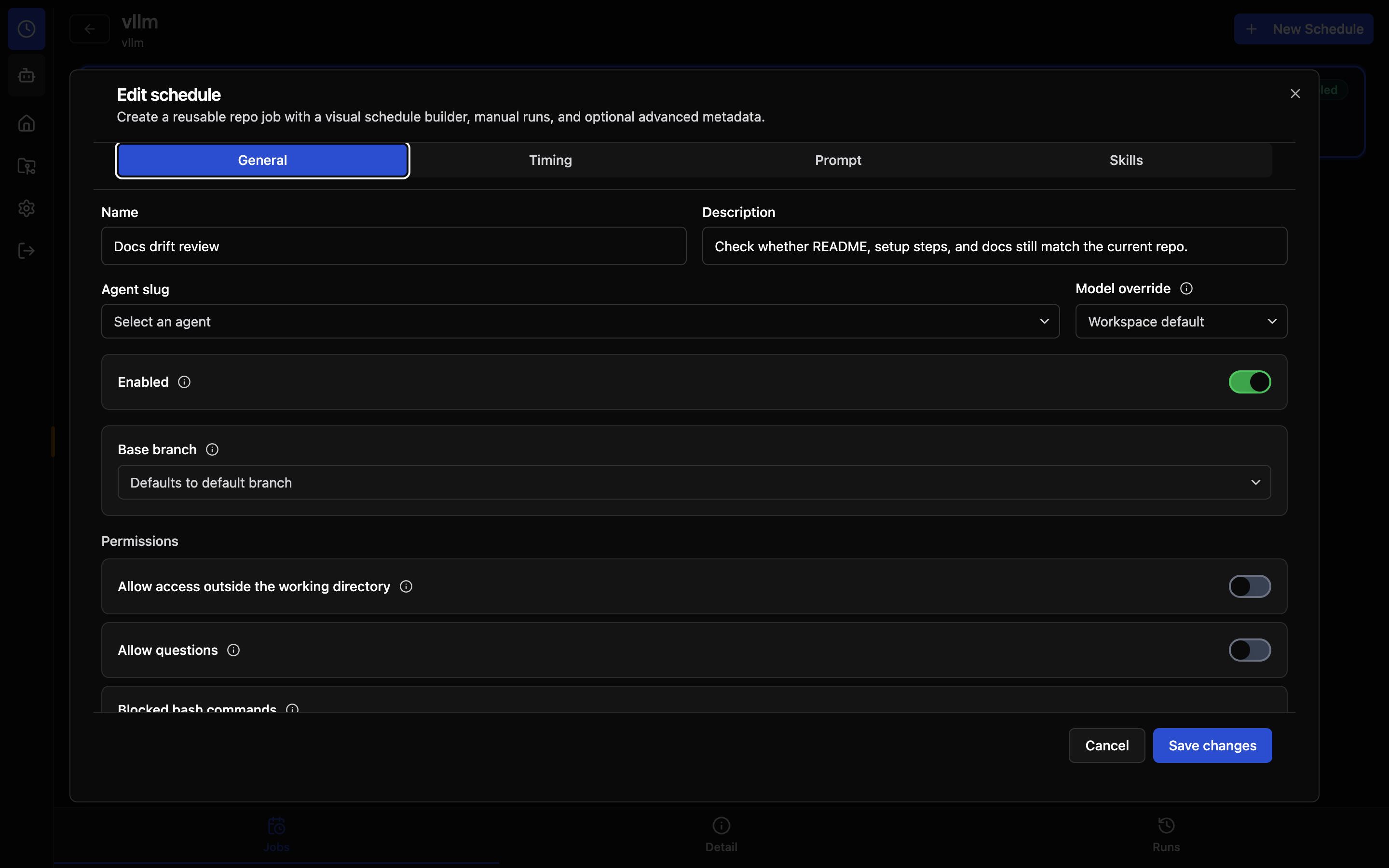1389x868 pixels.
Task: Switch to the Prompt tab
Action: click(x=838, y=160)
